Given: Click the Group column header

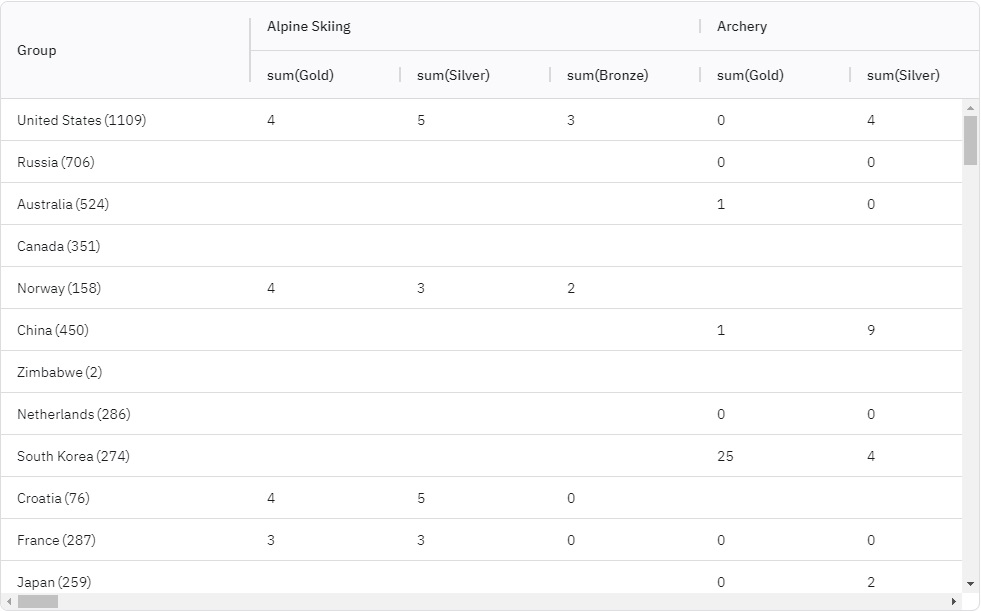Looking at the screenshot, I should point(125,50).
